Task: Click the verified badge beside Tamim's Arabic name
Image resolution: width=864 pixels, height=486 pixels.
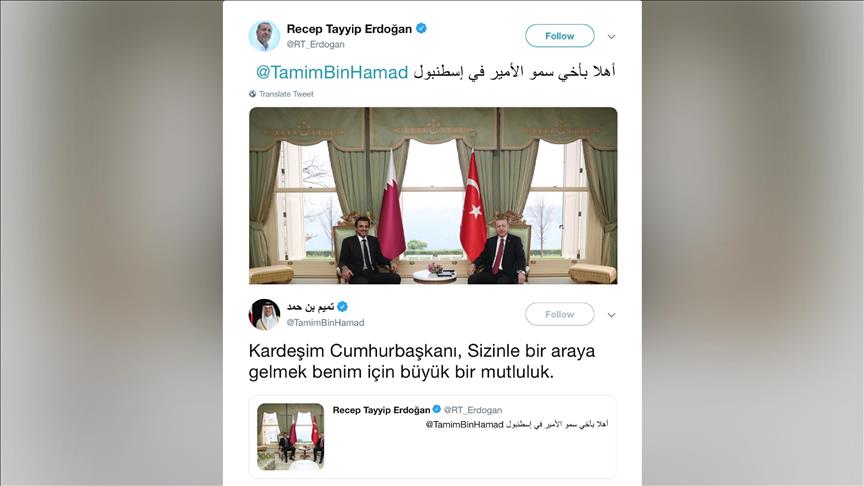Action: point(342,307)
